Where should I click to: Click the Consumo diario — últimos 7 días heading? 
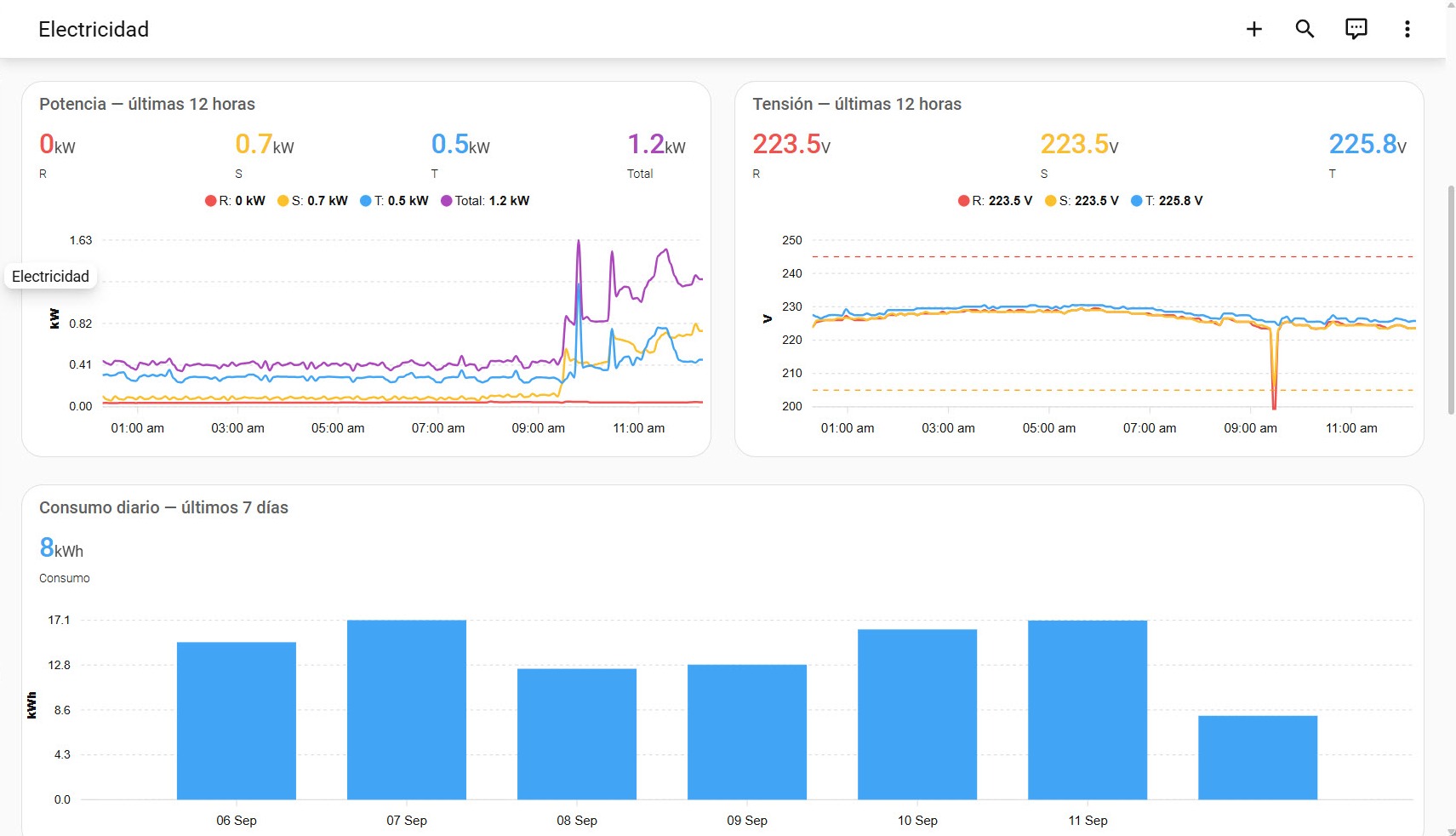click(163, 507)
